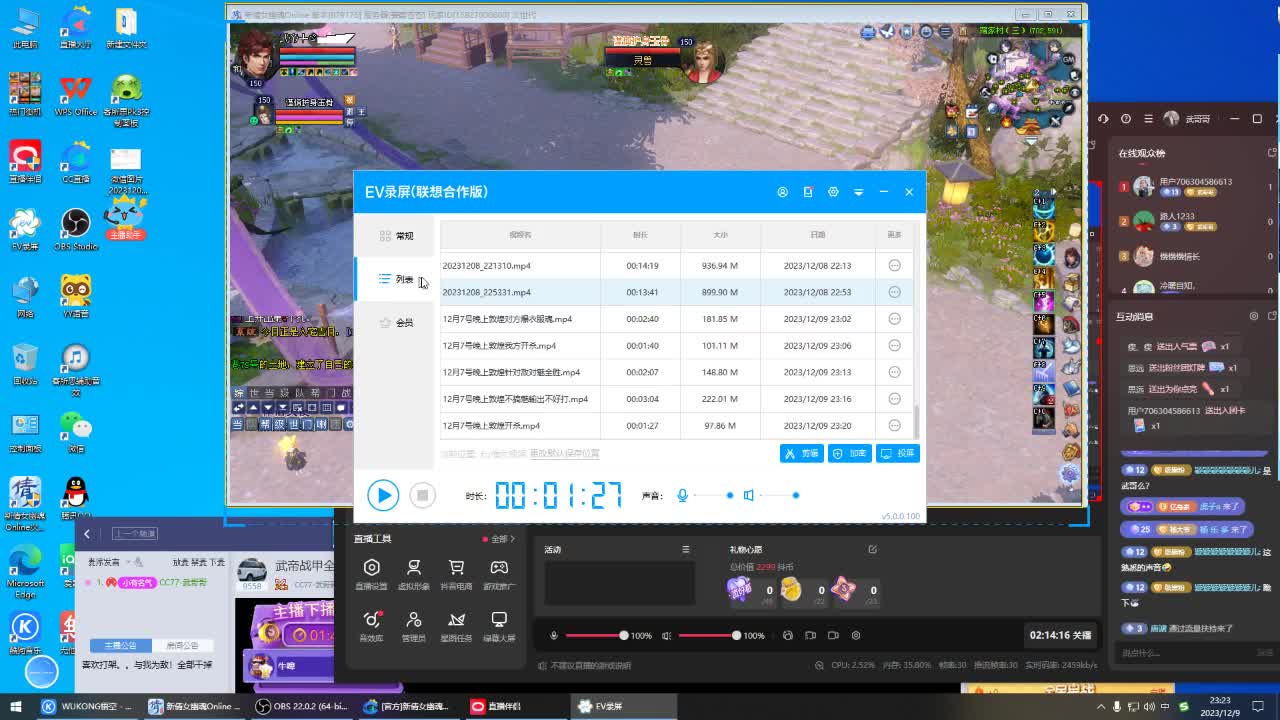Open target settings icon in live control bar

[855, 635]
